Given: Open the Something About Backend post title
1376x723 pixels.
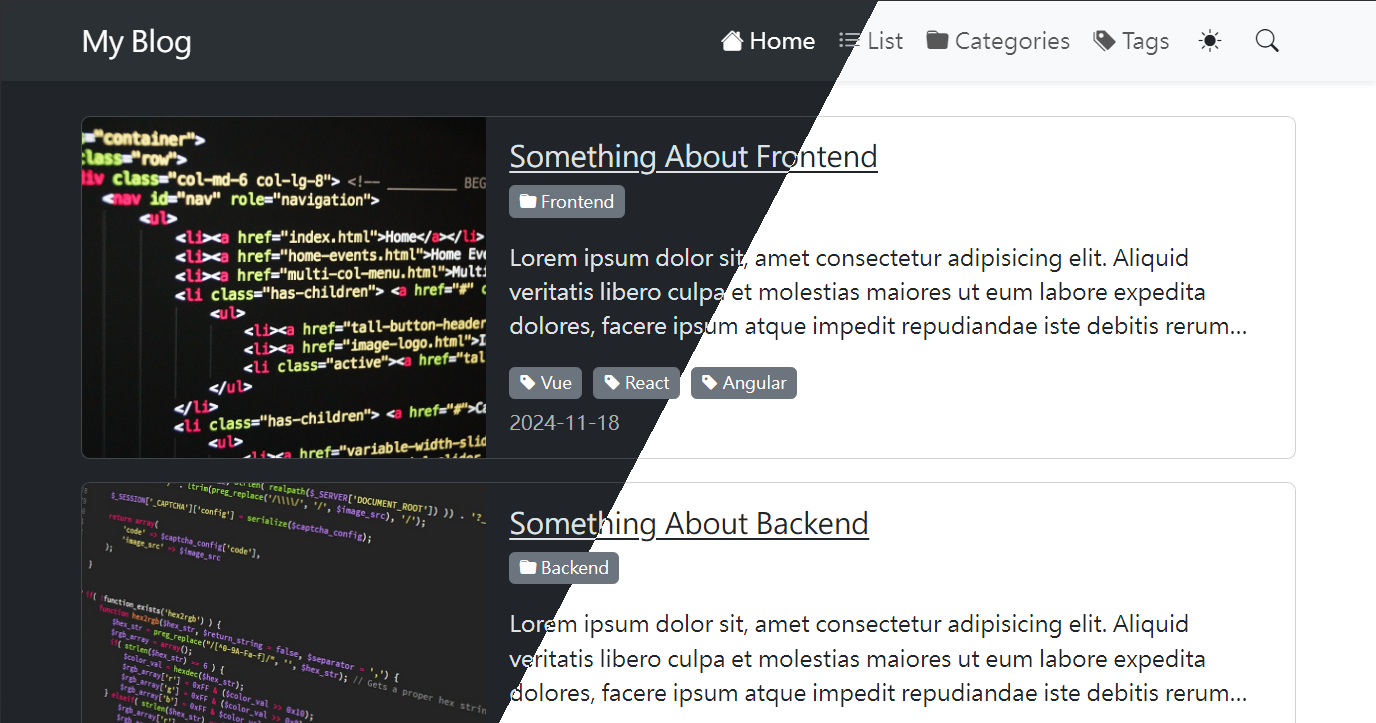Looking at the screenshot, I should [689, 523].
